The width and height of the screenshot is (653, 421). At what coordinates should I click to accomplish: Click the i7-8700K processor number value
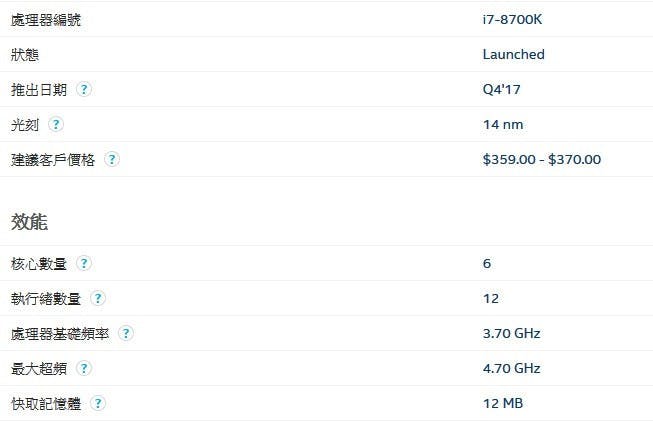click(x=512, y=19)
